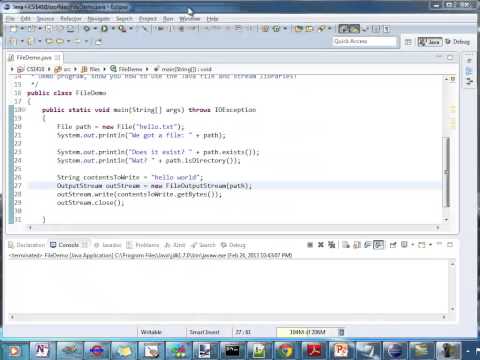Open the Project menu
480x360 pixels.
[x=148, y=19]
